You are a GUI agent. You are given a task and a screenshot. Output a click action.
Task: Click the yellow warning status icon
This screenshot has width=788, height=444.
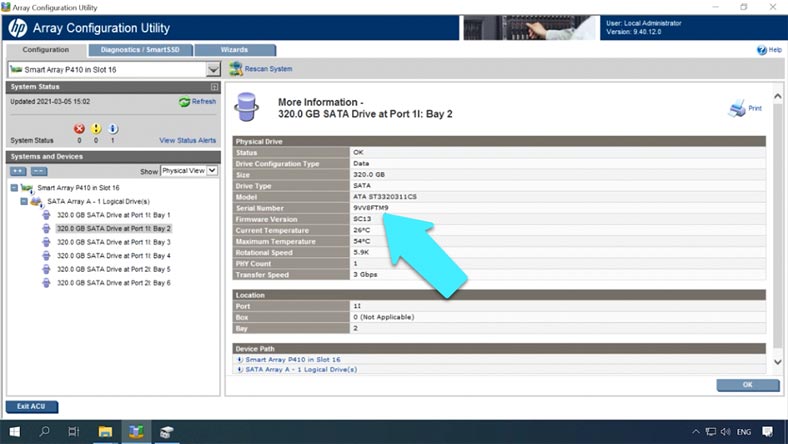96,129
